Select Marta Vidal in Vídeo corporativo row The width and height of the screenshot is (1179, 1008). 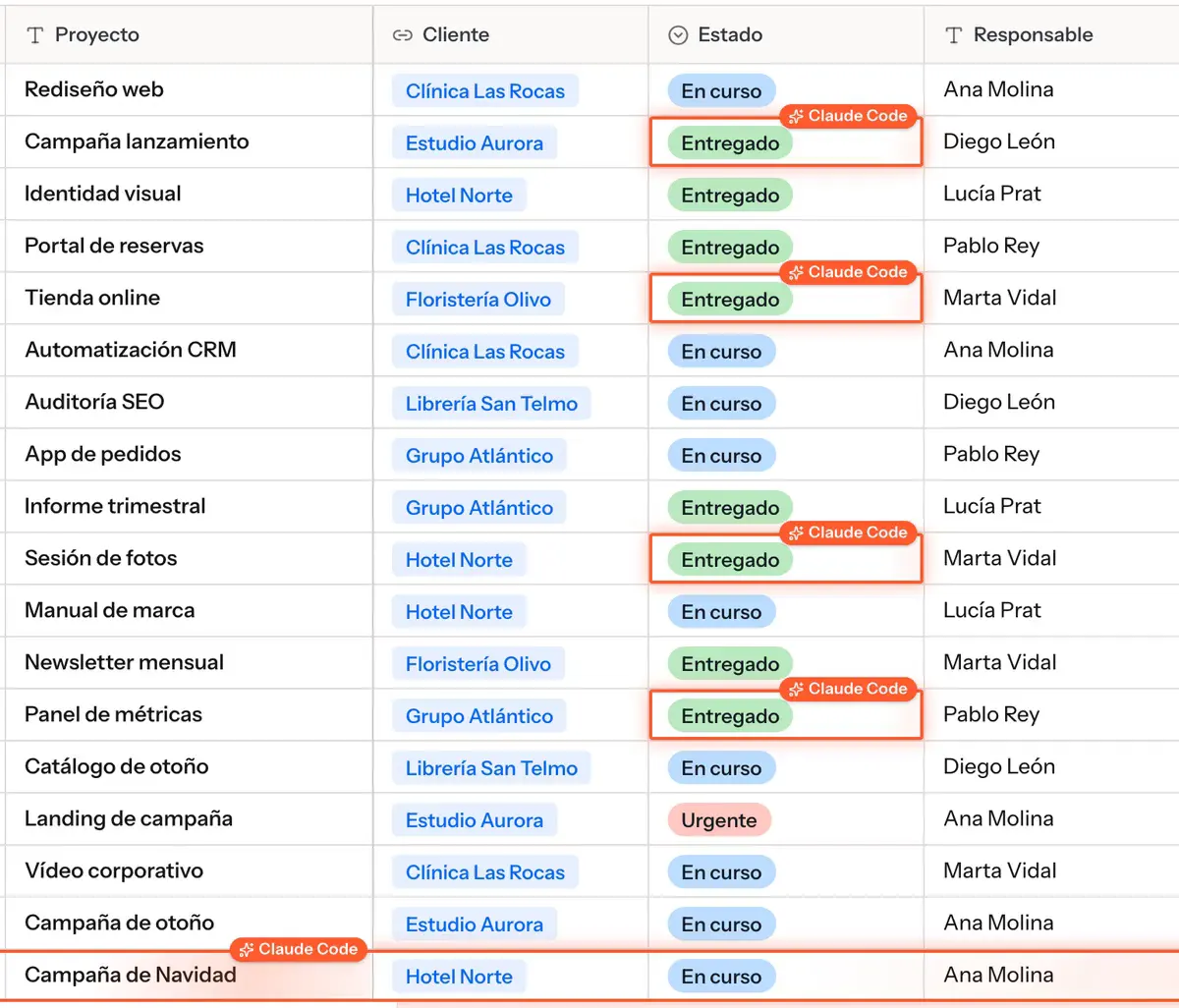(x=1000, y=870)
